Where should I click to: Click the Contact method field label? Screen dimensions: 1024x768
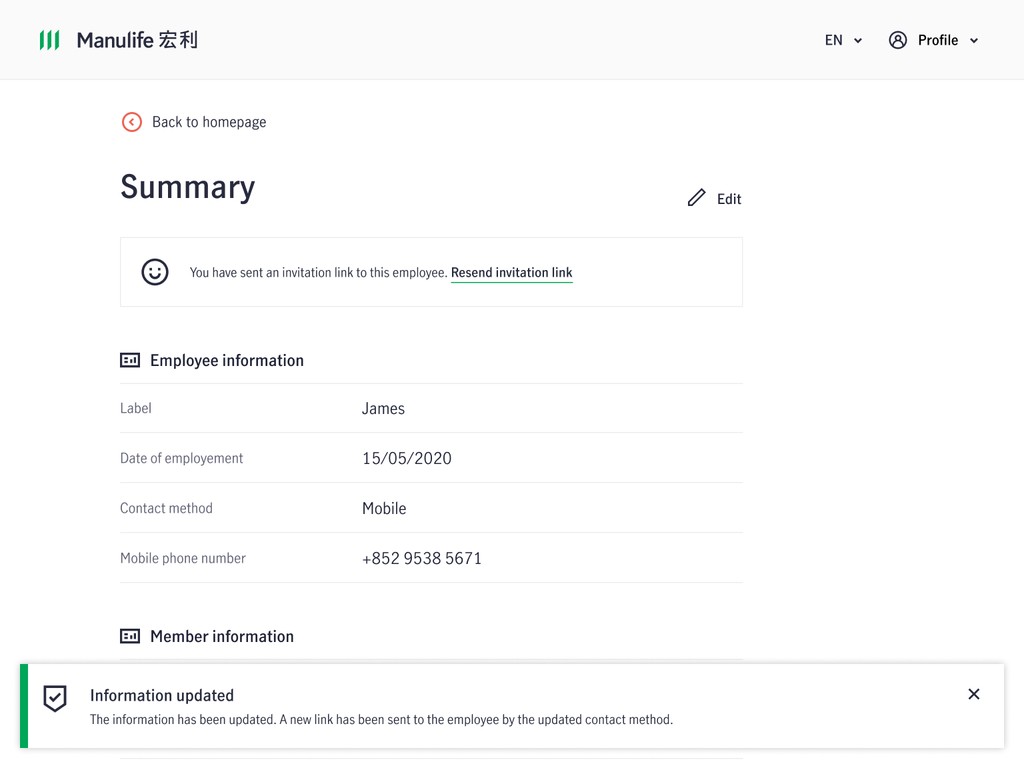tap(167, 508)
